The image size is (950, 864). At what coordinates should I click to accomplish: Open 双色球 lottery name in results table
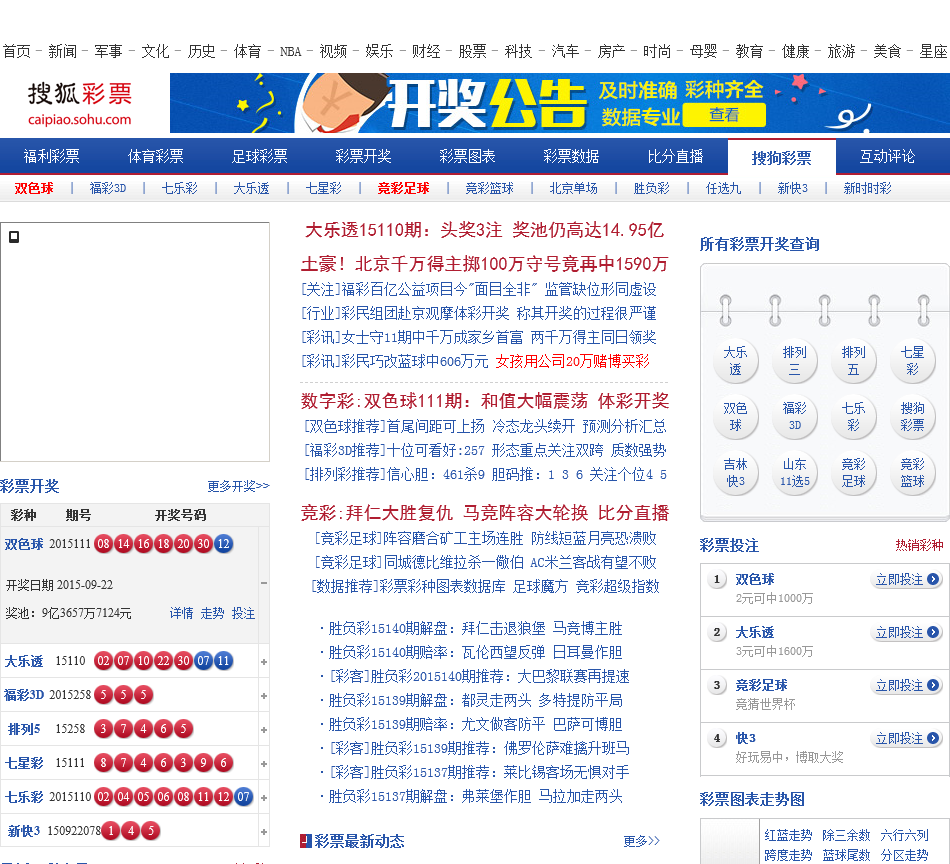click(24, 544)
